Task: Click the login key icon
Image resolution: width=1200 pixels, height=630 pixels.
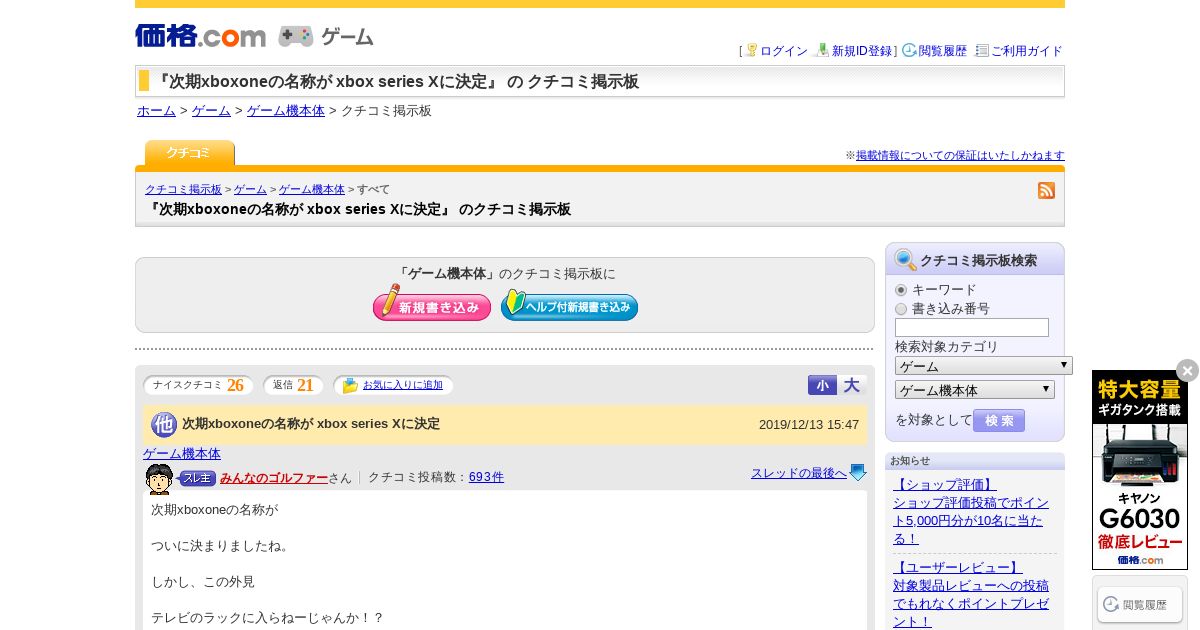Action: pos(751,50)
